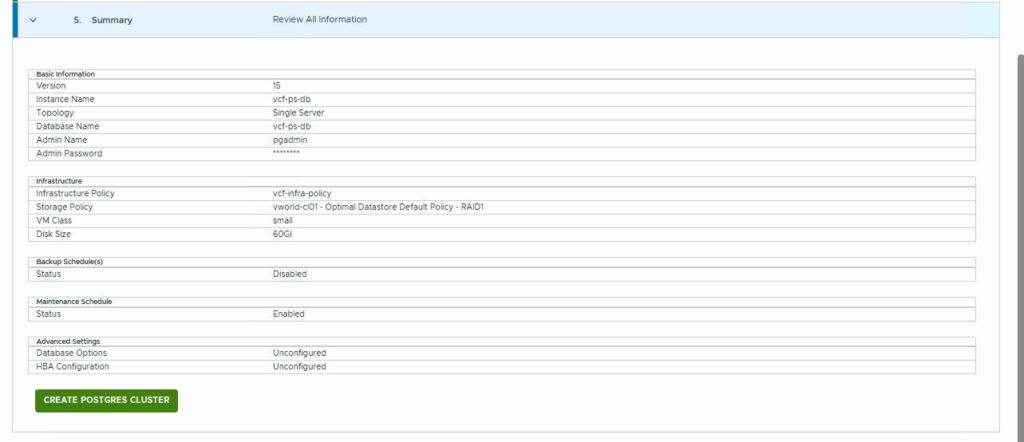This screenshot has width=1024, height=442.
Task: Click the HBA Configuration value Unconfigured
Action: pos(299,367)
